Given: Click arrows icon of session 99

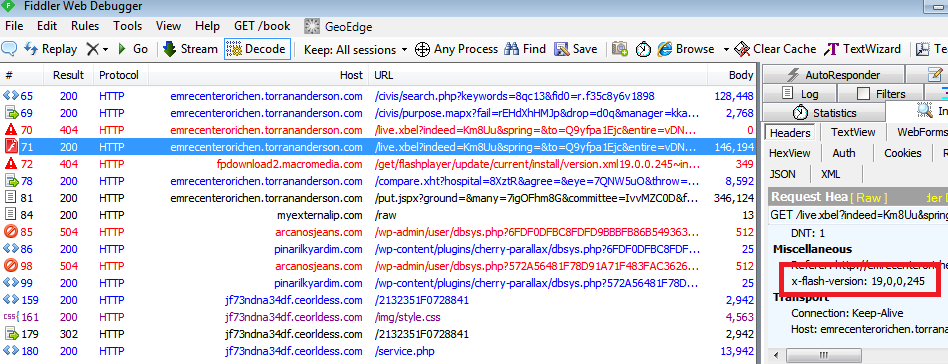Looking at the screenshot, I should 10,282.
